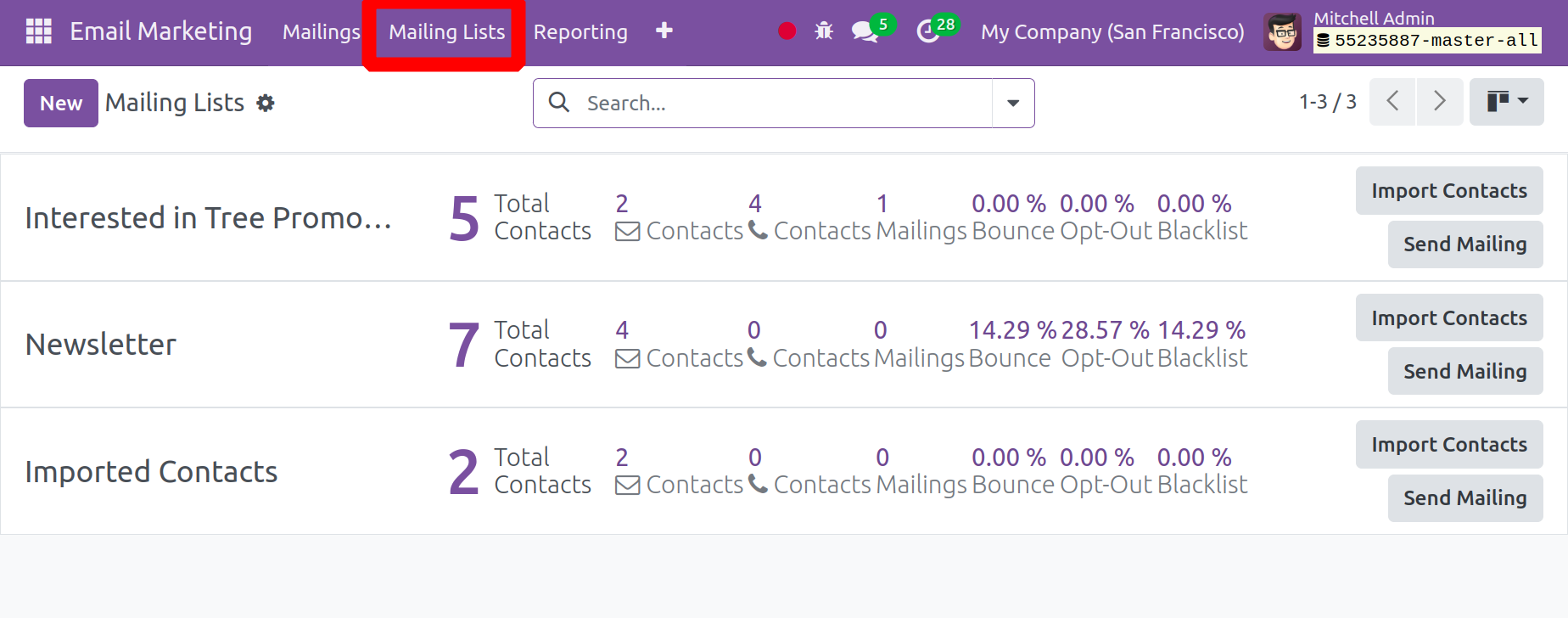Open the apps grid home menu
Image resolution: width=1568 pixels, height=618 pixels.
(39, 31)
